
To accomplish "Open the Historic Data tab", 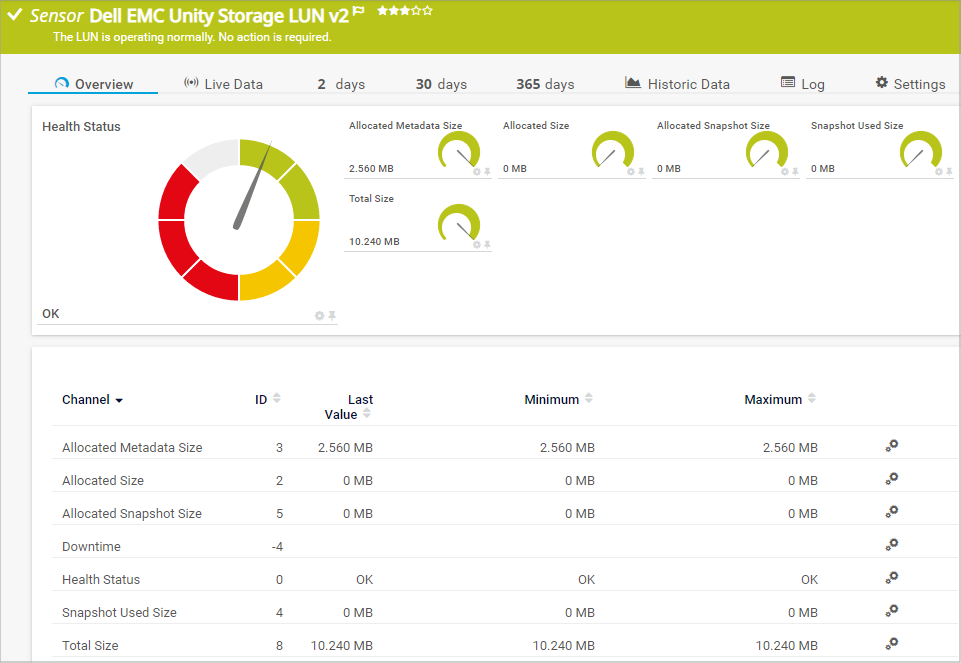I will [x=677, y=84].
